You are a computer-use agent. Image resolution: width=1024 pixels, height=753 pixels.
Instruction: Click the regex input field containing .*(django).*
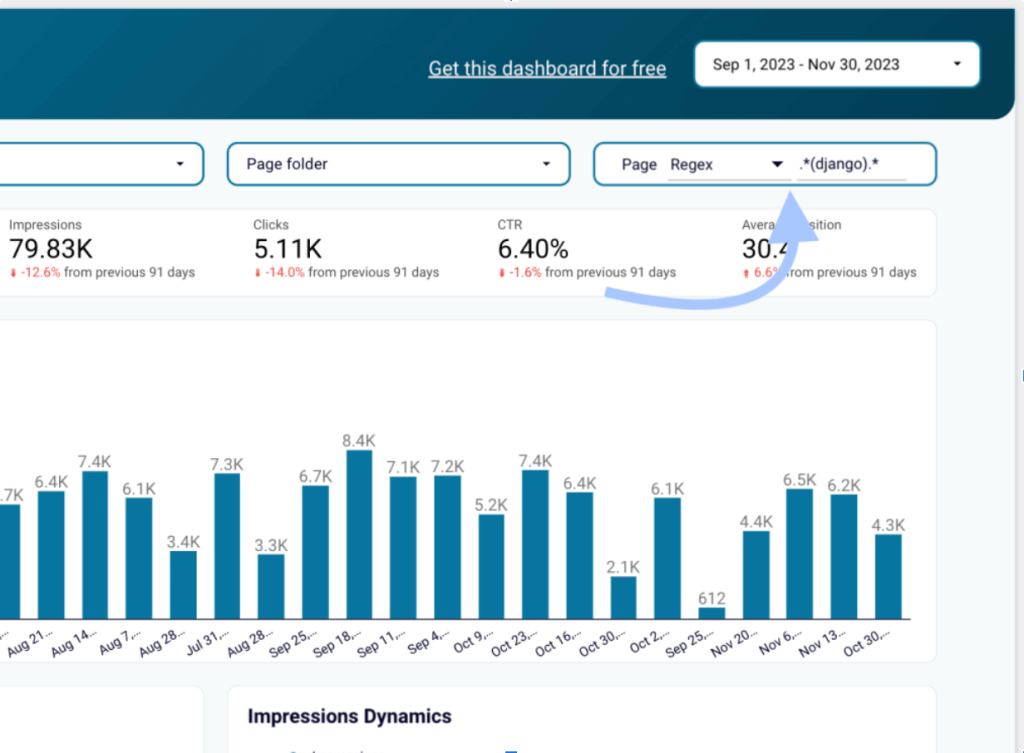(851, 165)
